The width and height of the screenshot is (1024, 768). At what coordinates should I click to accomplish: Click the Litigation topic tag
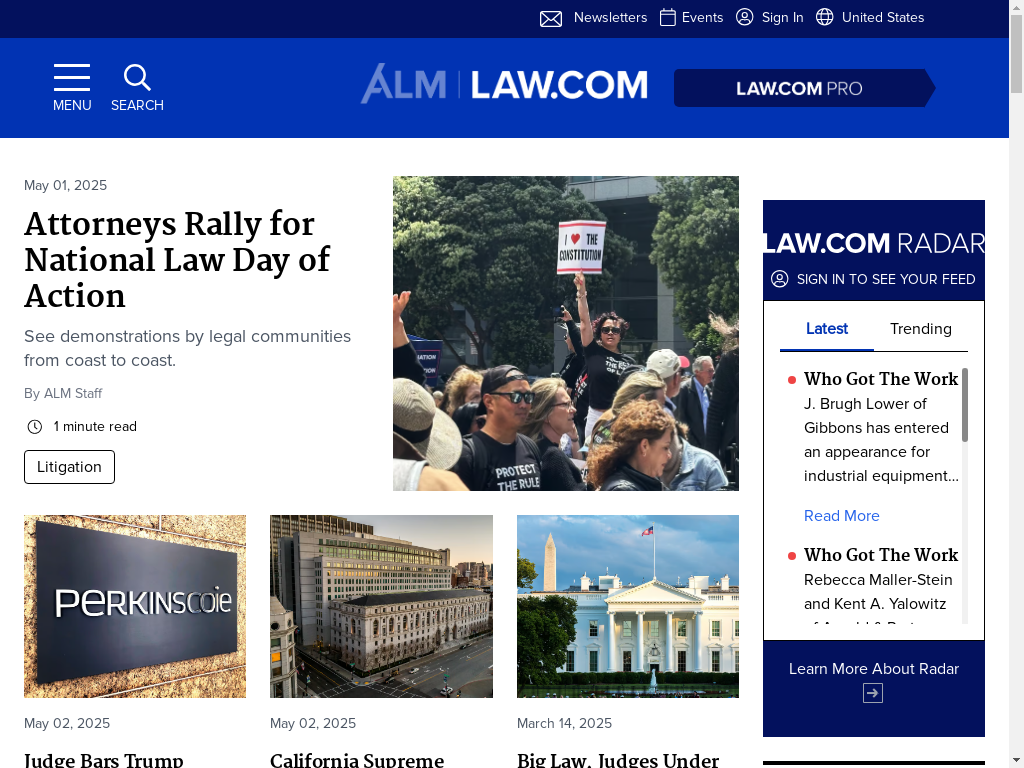[x=69, y=467]
